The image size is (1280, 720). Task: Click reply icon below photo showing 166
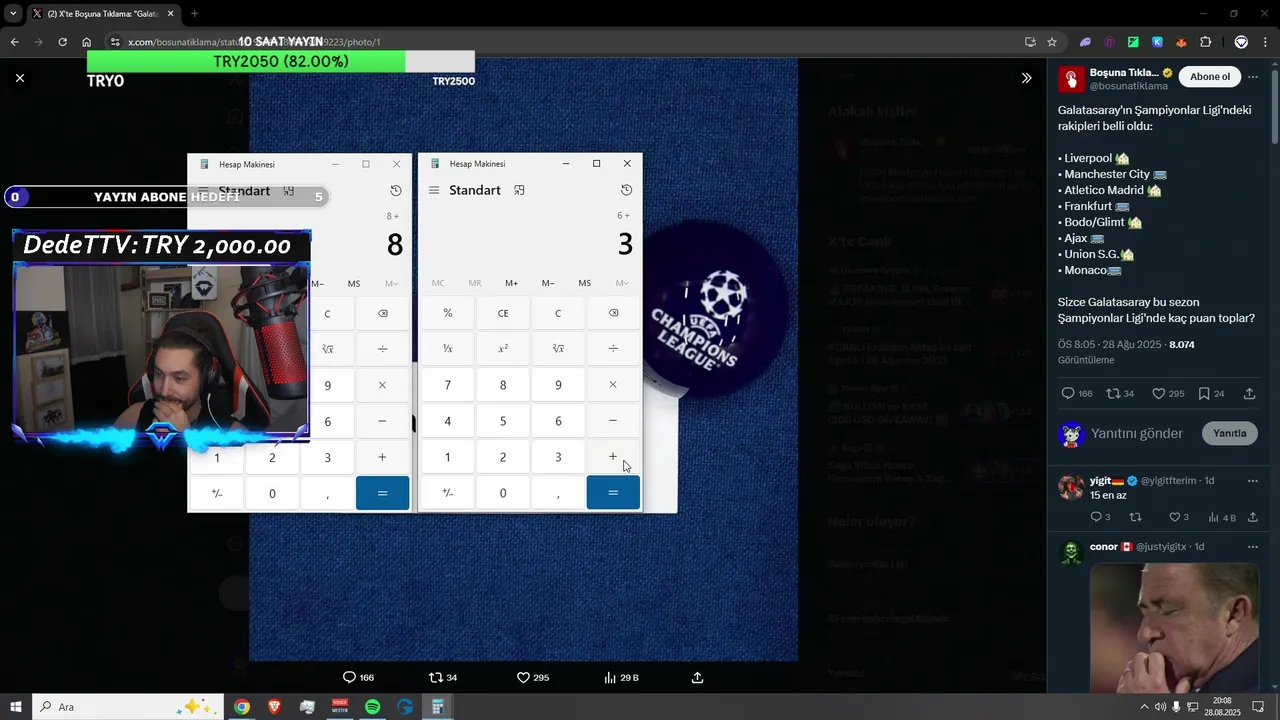pyautogui.click(x=349, y=677)
